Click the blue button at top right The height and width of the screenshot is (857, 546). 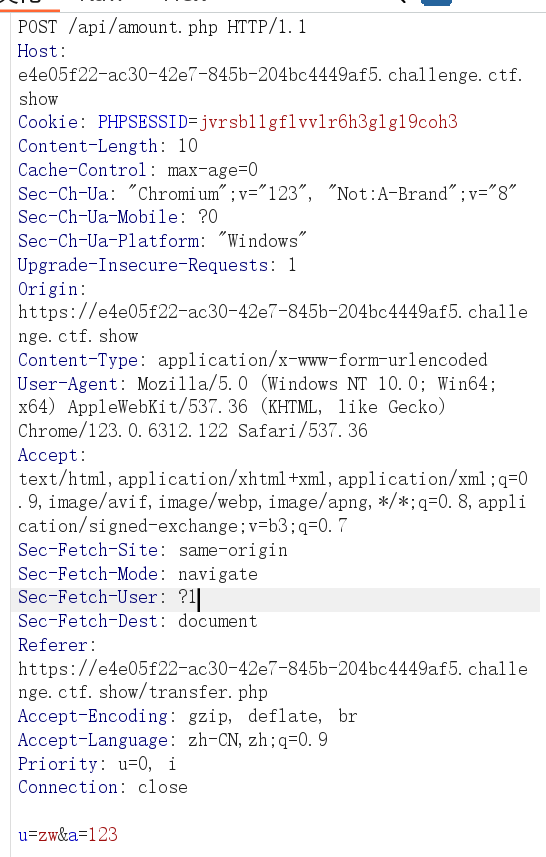pyautogui.click(x=436, y=2)
